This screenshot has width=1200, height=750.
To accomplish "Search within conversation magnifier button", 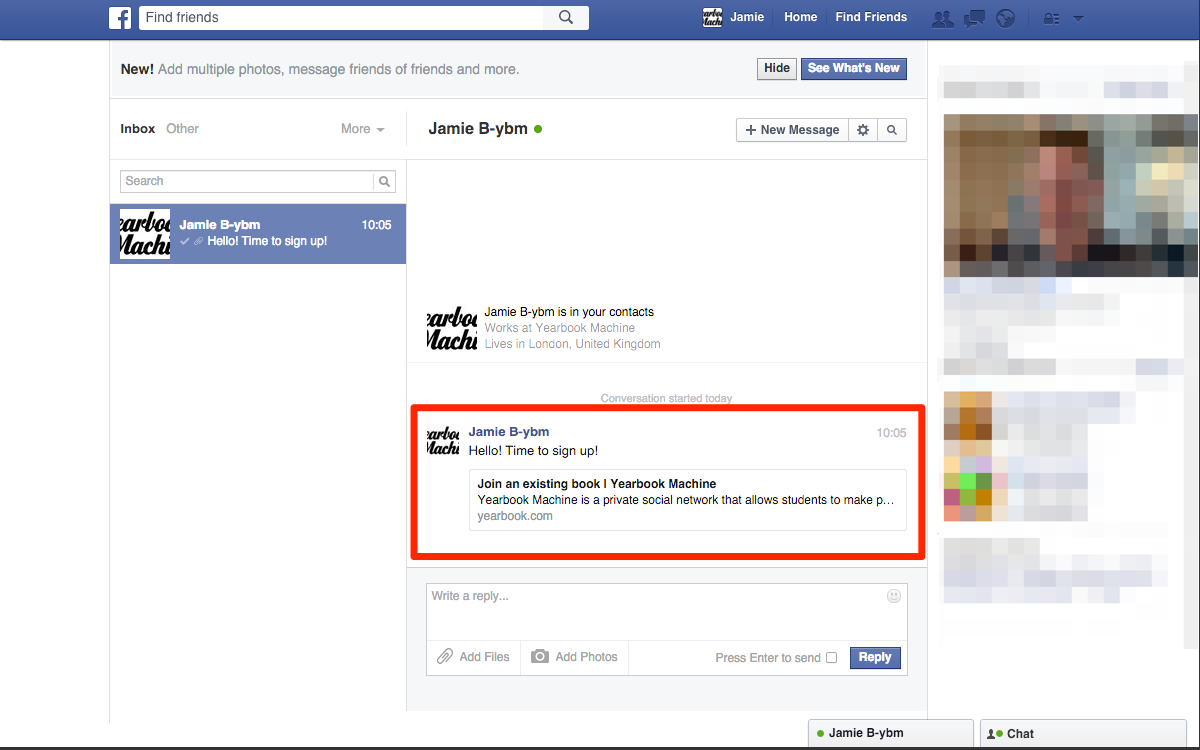I will pos(892,130).
